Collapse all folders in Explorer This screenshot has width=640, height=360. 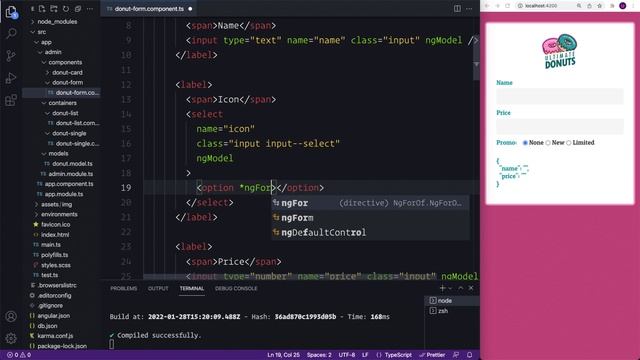[x=78, y=9]
